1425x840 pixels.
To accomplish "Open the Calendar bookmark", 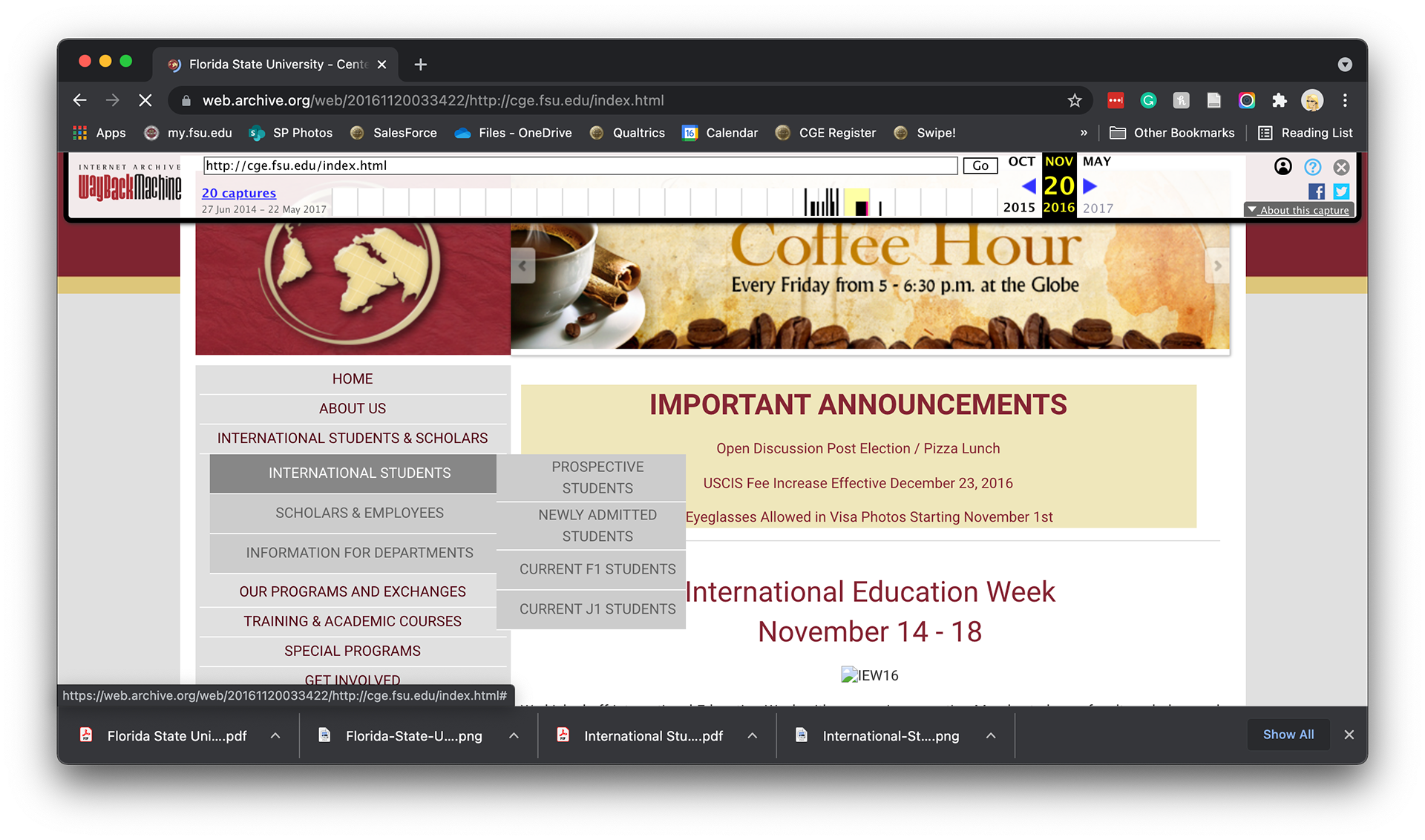I will [x=720, y=133].
